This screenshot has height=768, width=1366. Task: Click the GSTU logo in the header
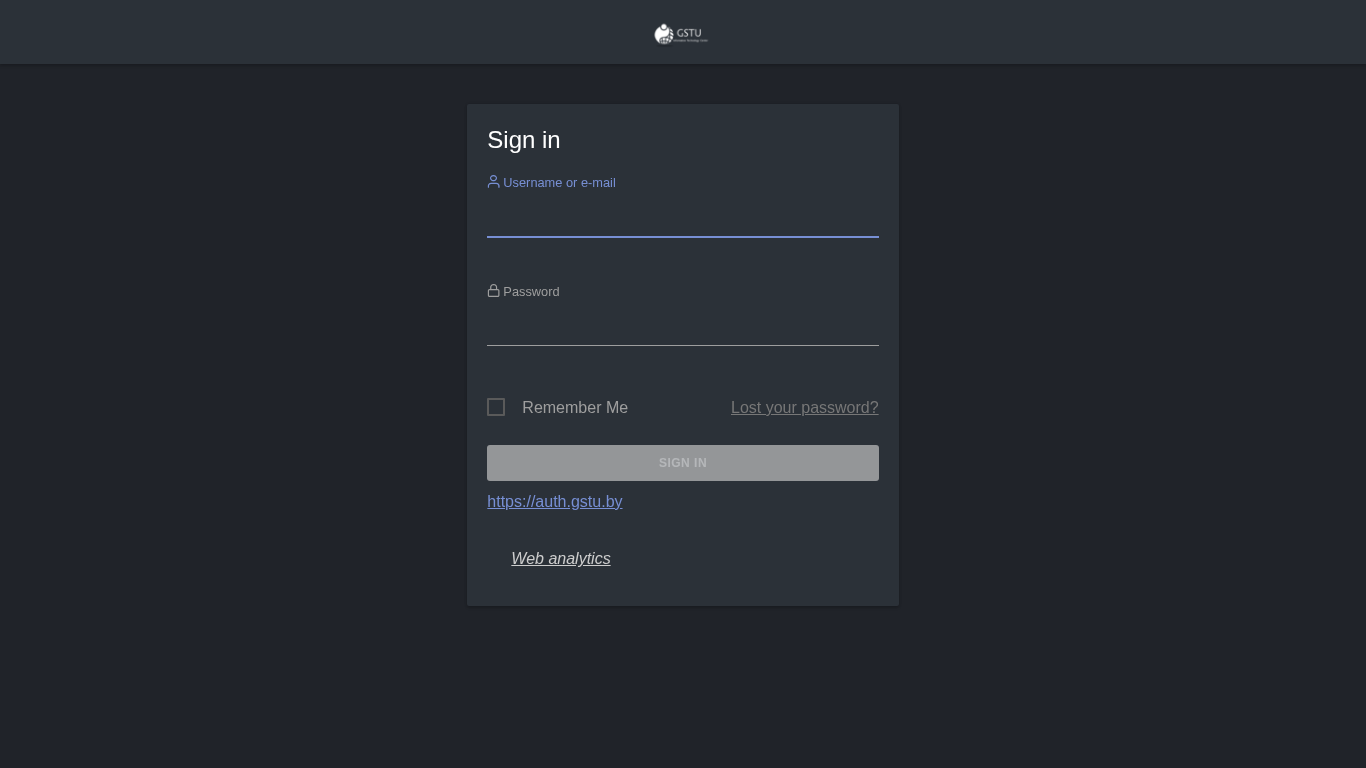pos(681,34)
